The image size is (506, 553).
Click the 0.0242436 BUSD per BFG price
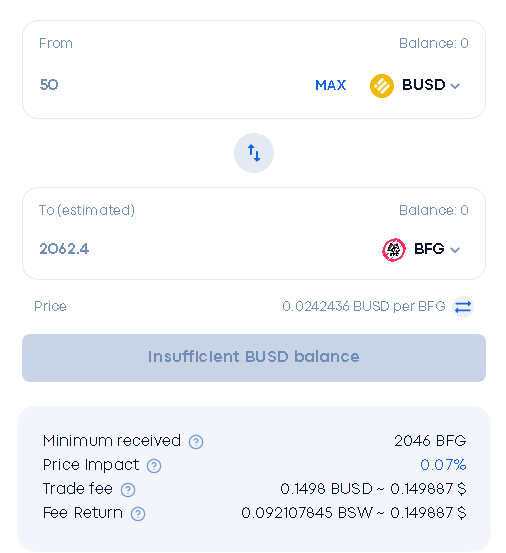(x=364, y=306)
